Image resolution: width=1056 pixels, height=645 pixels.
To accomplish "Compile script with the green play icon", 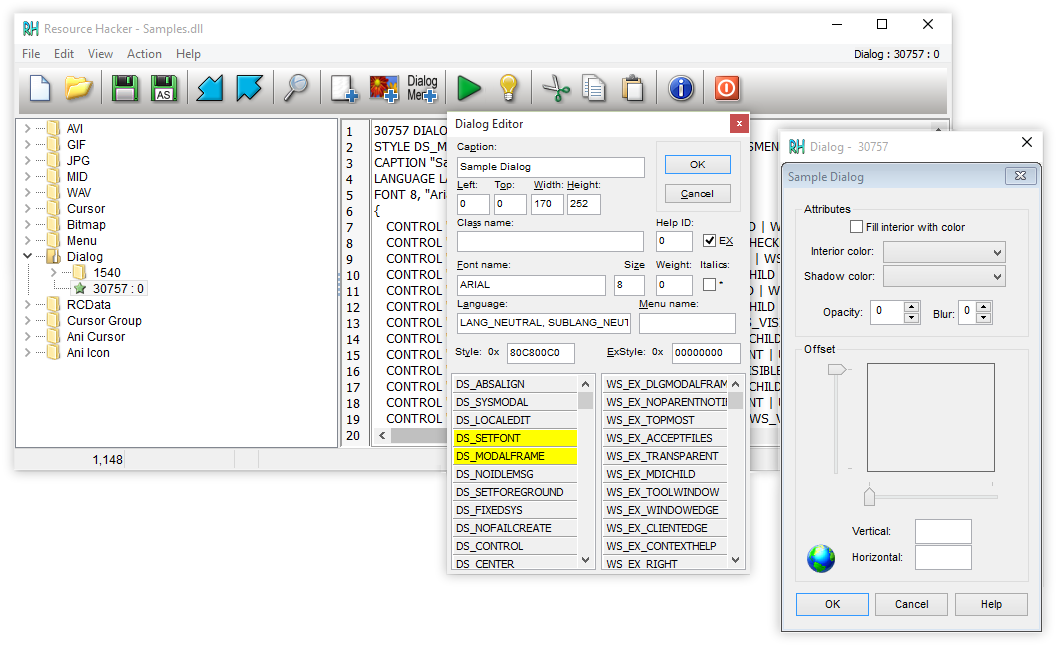I will [x=469, y=88].
